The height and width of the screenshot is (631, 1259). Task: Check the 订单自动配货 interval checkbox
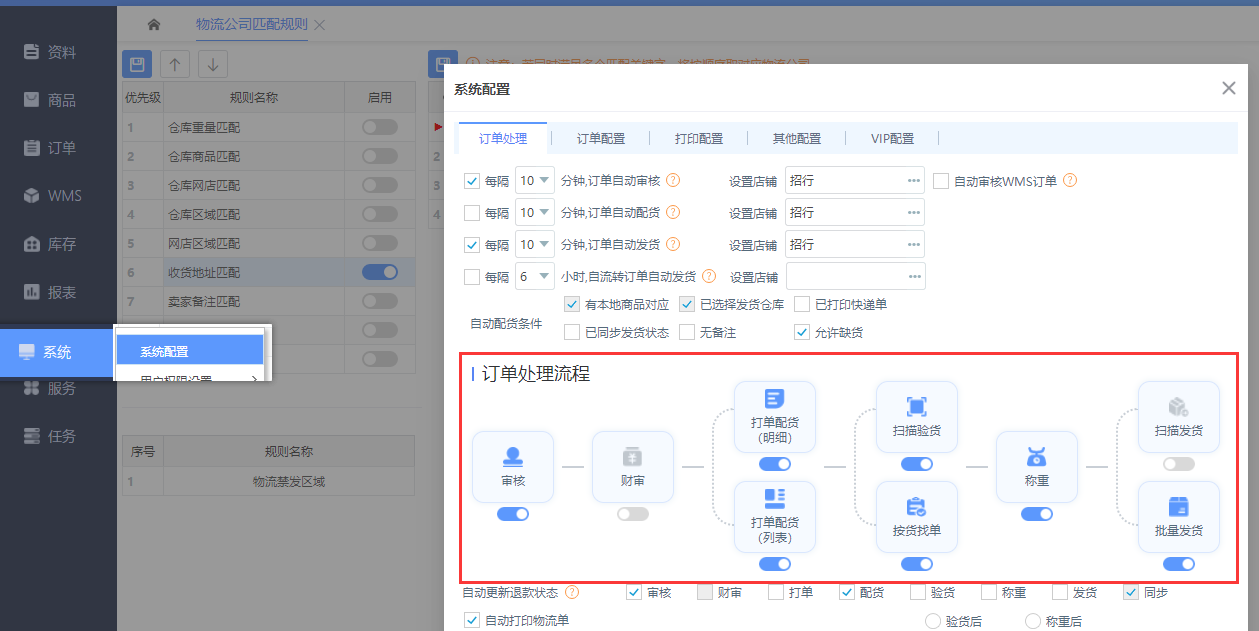point(472,213)
